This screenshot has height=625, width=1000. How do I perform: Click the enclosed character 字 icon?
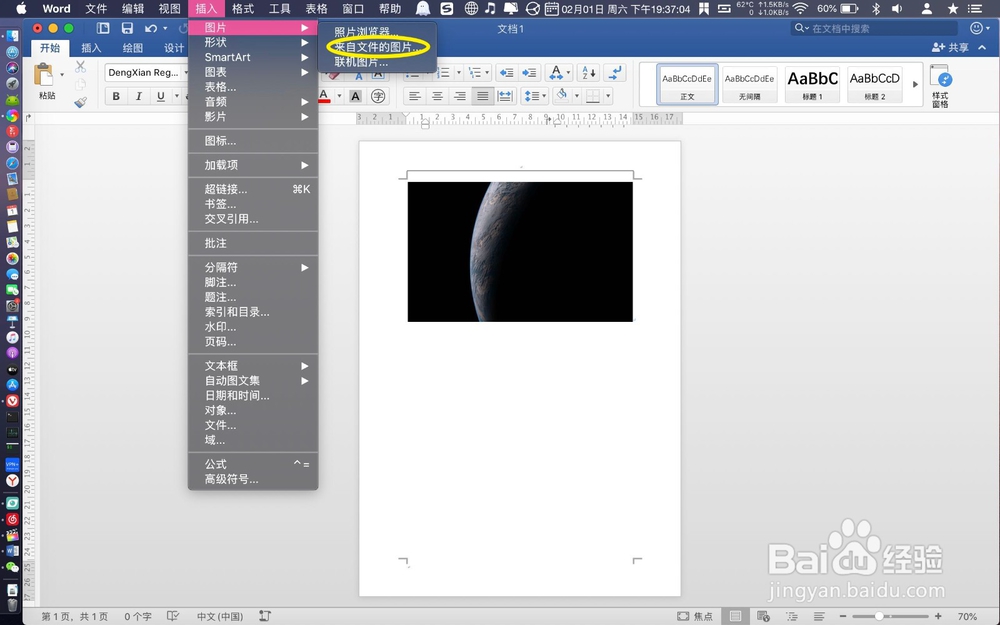click(378, 96)
